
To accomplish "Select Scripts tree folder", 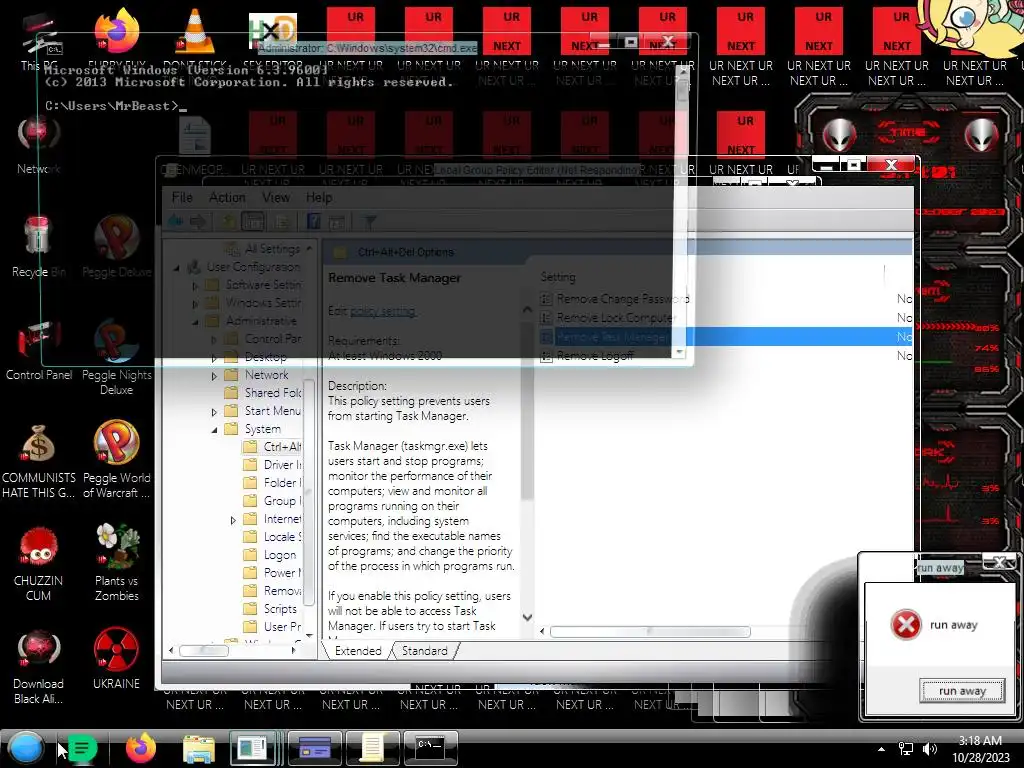I will tap(270, 609).
